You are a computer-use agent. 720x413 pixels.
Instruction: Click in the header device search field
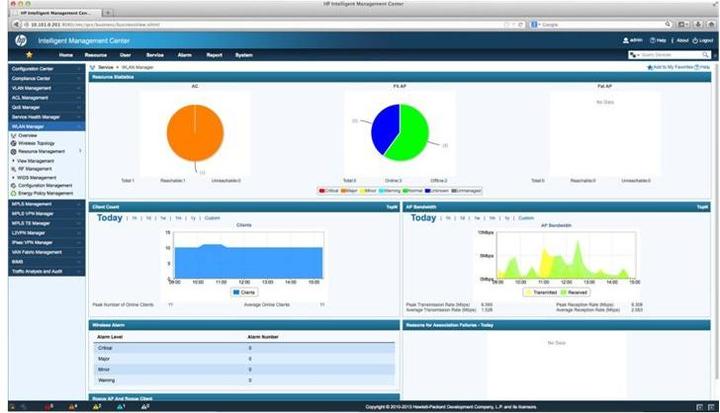(670, 55)
